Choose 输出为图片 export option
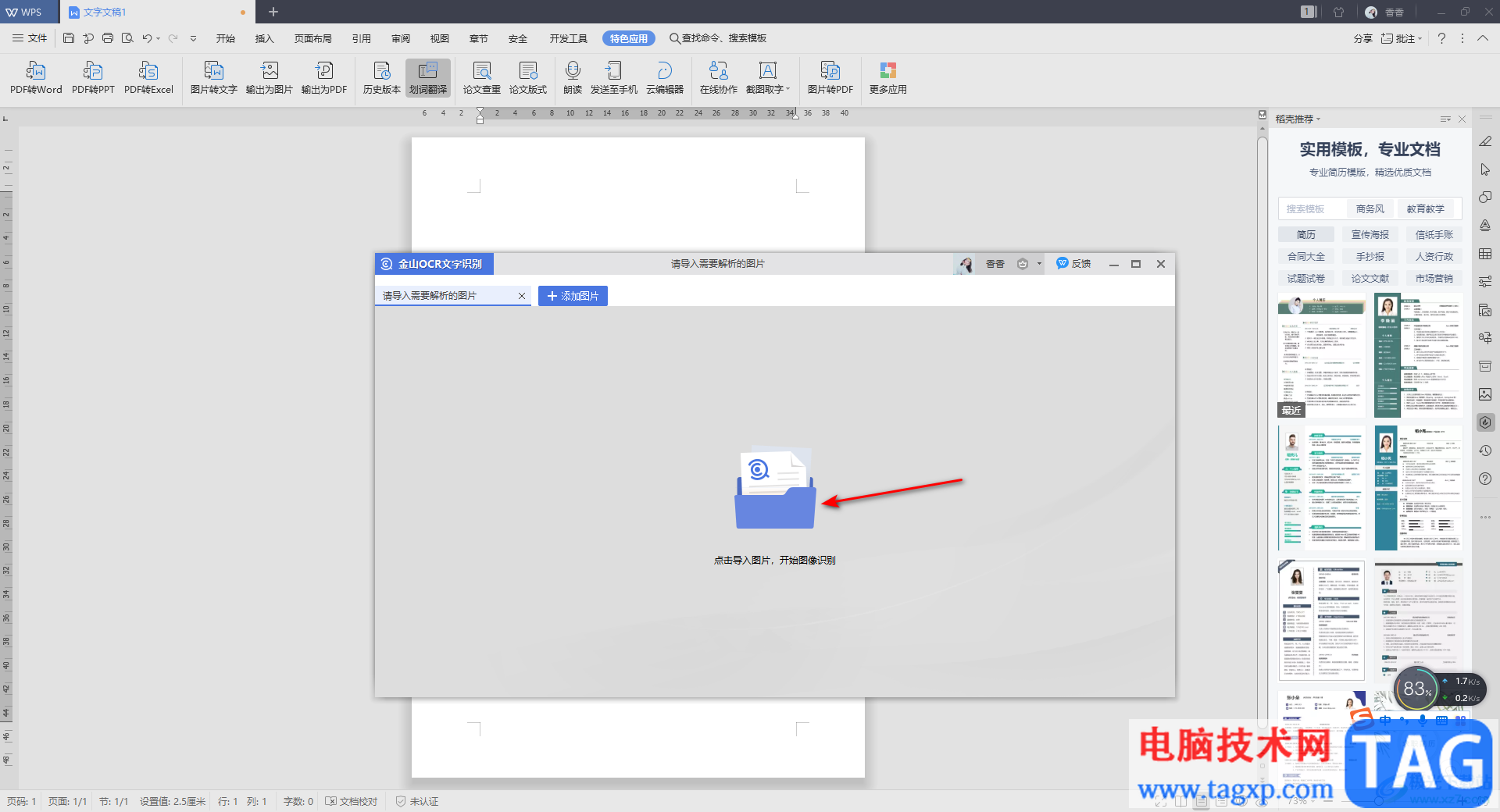Viewport: 1500px width, 812px height. coord(269,78)
